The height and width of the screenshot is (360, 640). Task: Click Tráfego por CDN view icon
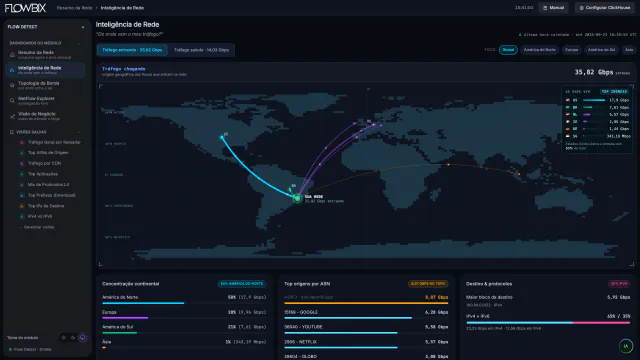pos(22,164)
